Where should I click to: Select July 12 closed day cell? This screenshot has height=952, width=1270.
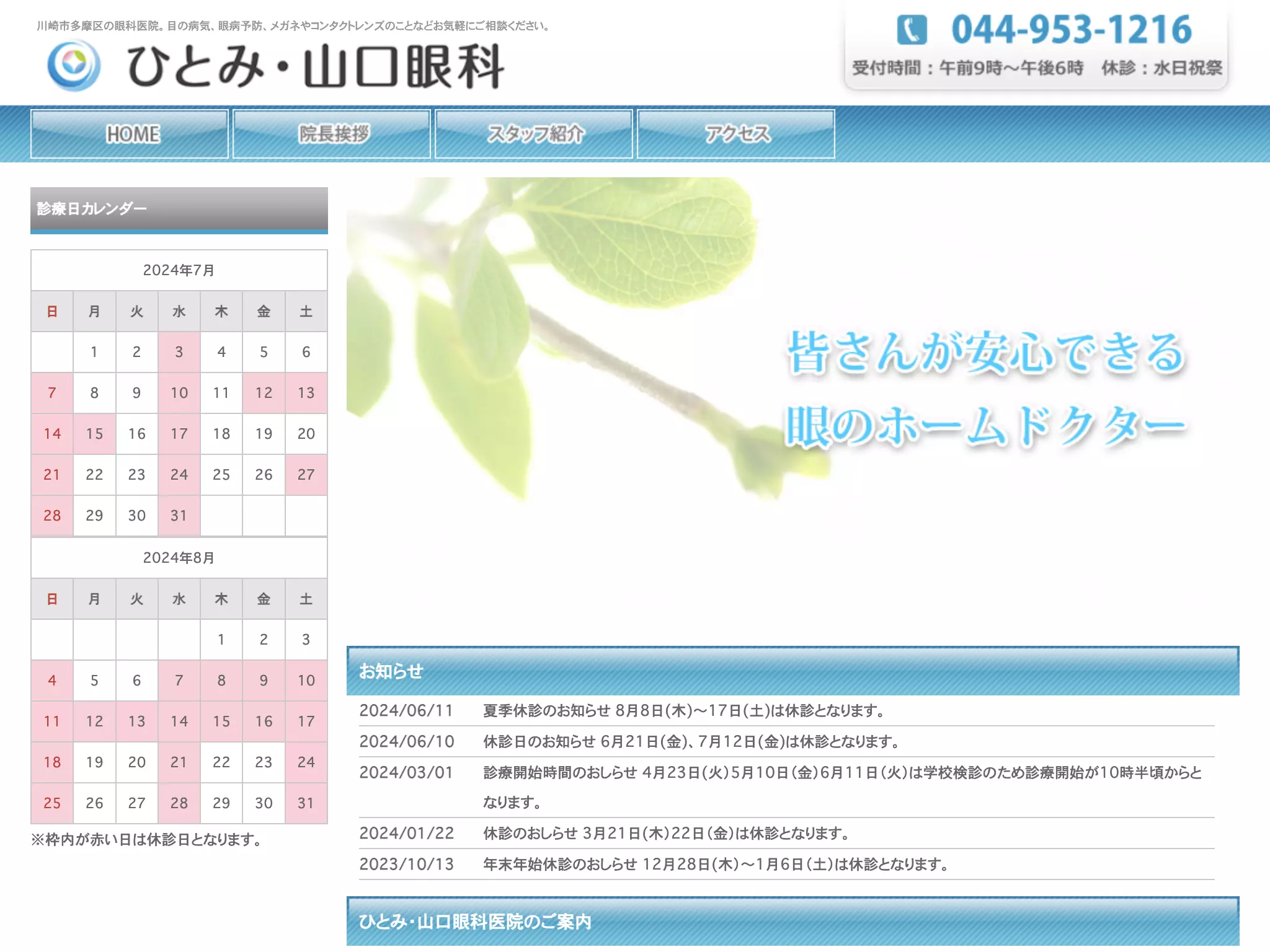click(264, 393)
